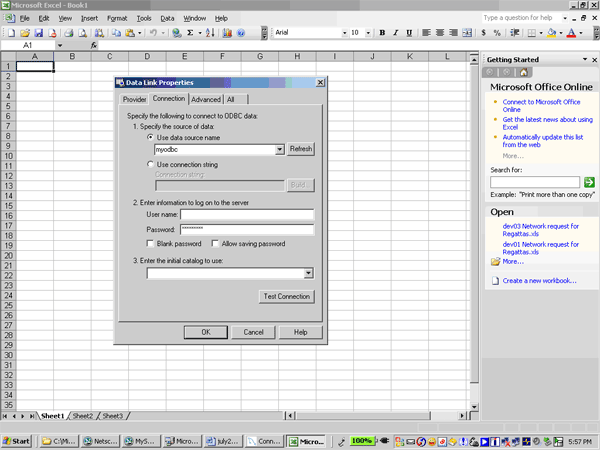Image resolution: width=600 pixels, height=450 pixels.
Task: Click the Fill Color paint bucket
Action: (551, 33)
